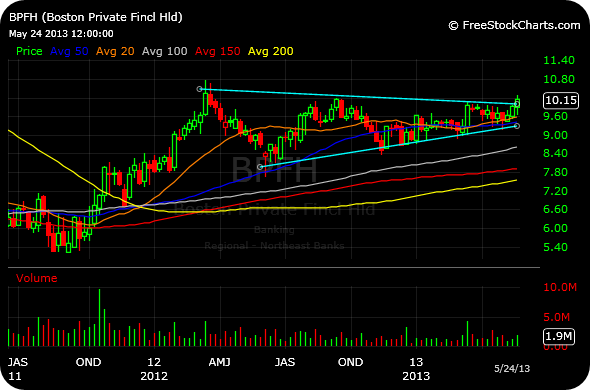
Task: Select the gray Avg 100 legend label
Action: (x=164, y=51)
